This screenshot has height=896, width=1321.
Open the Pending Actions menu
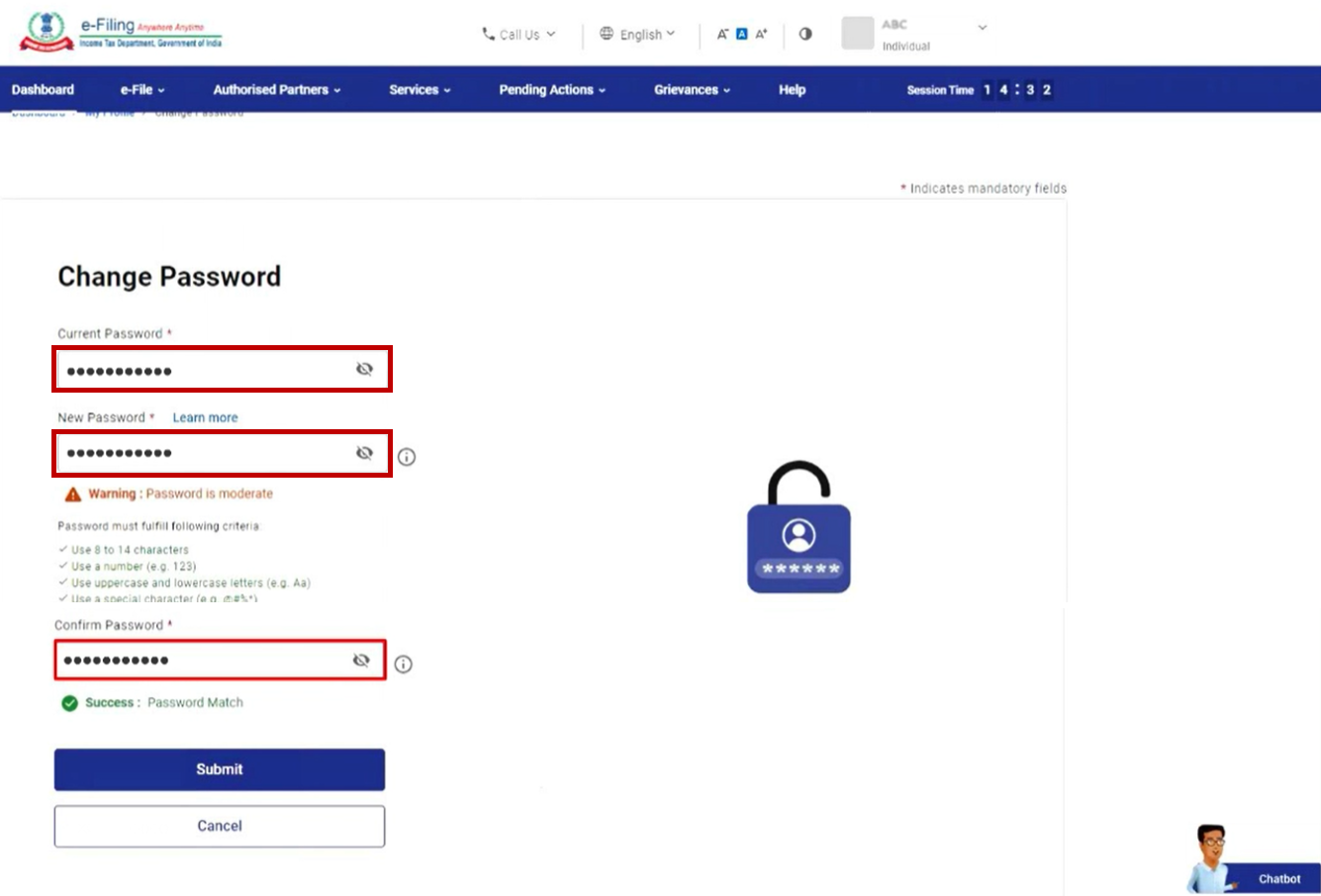coord(551,90)
